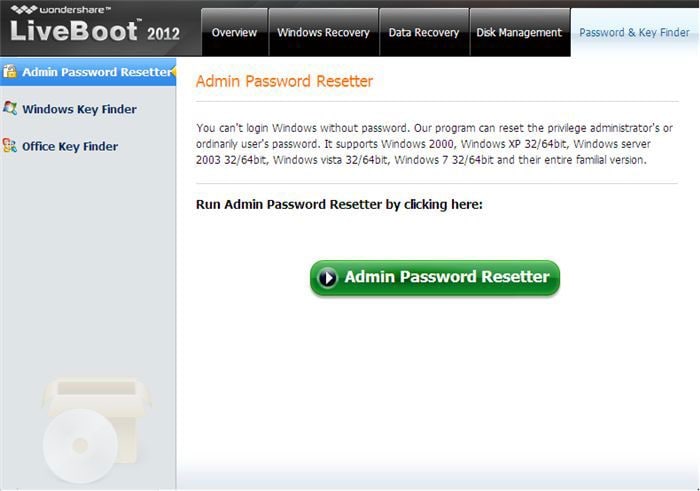Click the Windows flag icon in the sidebar
700x491 pixels.
(10, 109)
